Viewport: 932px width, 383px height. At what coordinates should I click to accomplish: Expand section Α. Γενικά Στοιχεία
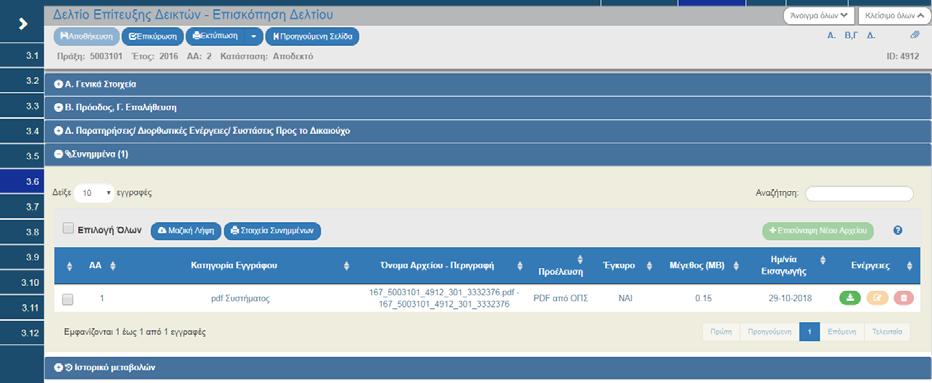pyautogui.click(x=489, y=84)
